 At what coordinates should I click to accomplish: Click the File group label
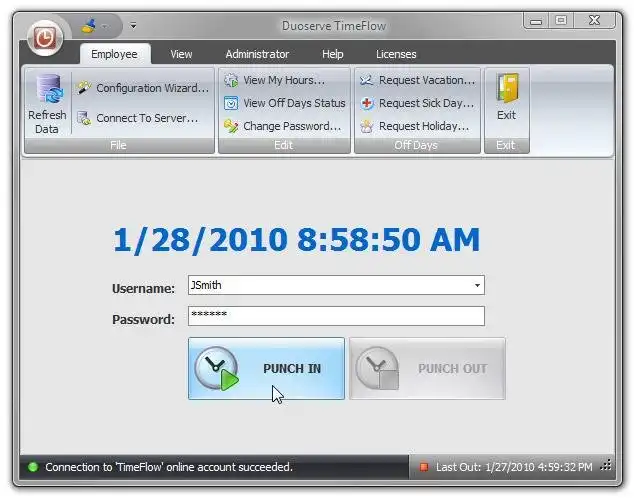[x=118, y=145]
